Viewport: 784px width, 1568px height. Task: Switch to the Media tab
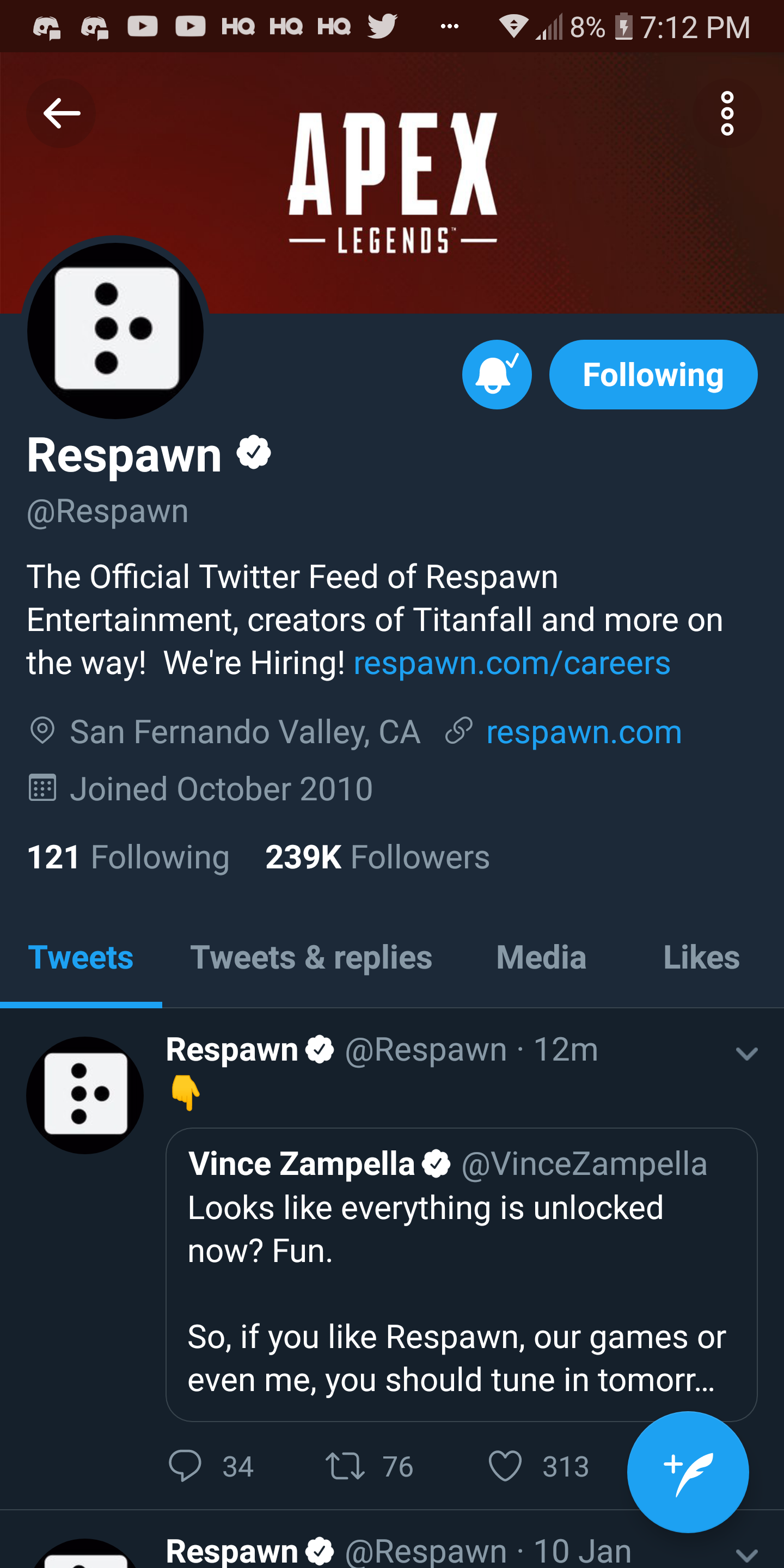pyautogui.click(x=540, y=957)
